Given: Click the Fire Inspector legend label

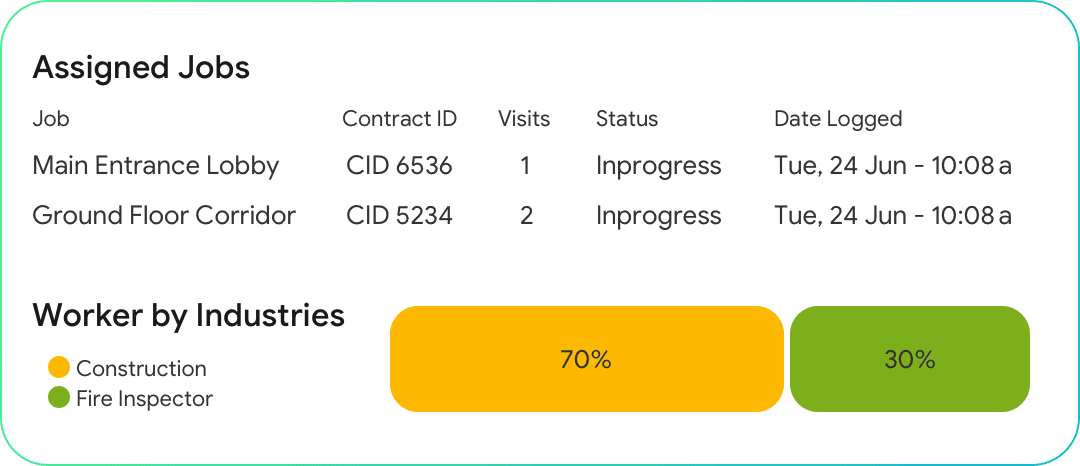Looking at the screenshot, I should coord(145,398).
